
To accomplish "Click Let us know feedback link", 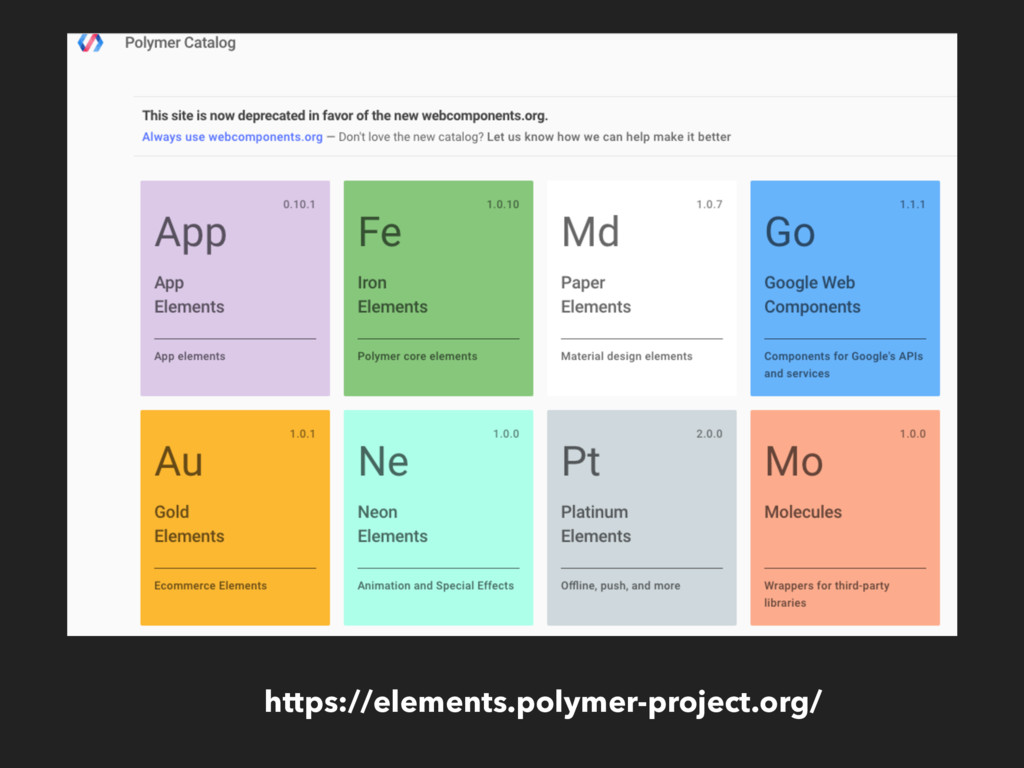I will click(609, 137).
